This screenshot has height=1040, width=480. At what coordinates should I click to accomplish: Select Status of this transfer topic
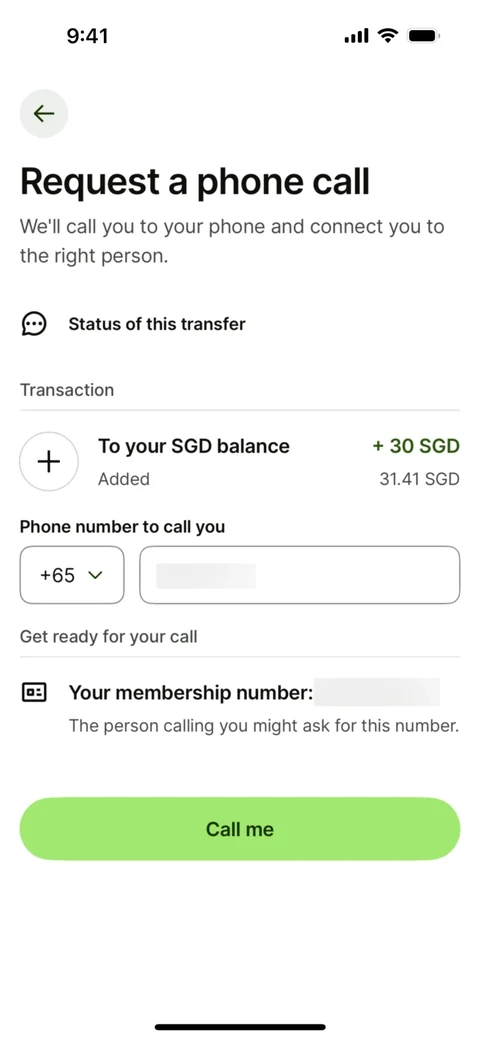tap(157, 324)
